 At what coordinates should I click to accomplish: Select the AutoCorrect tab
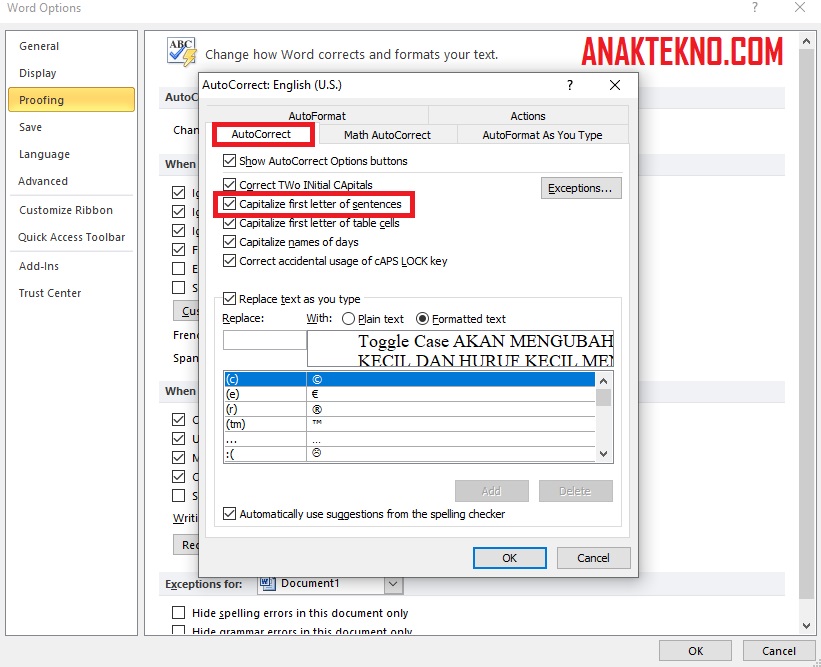(261, 134)
